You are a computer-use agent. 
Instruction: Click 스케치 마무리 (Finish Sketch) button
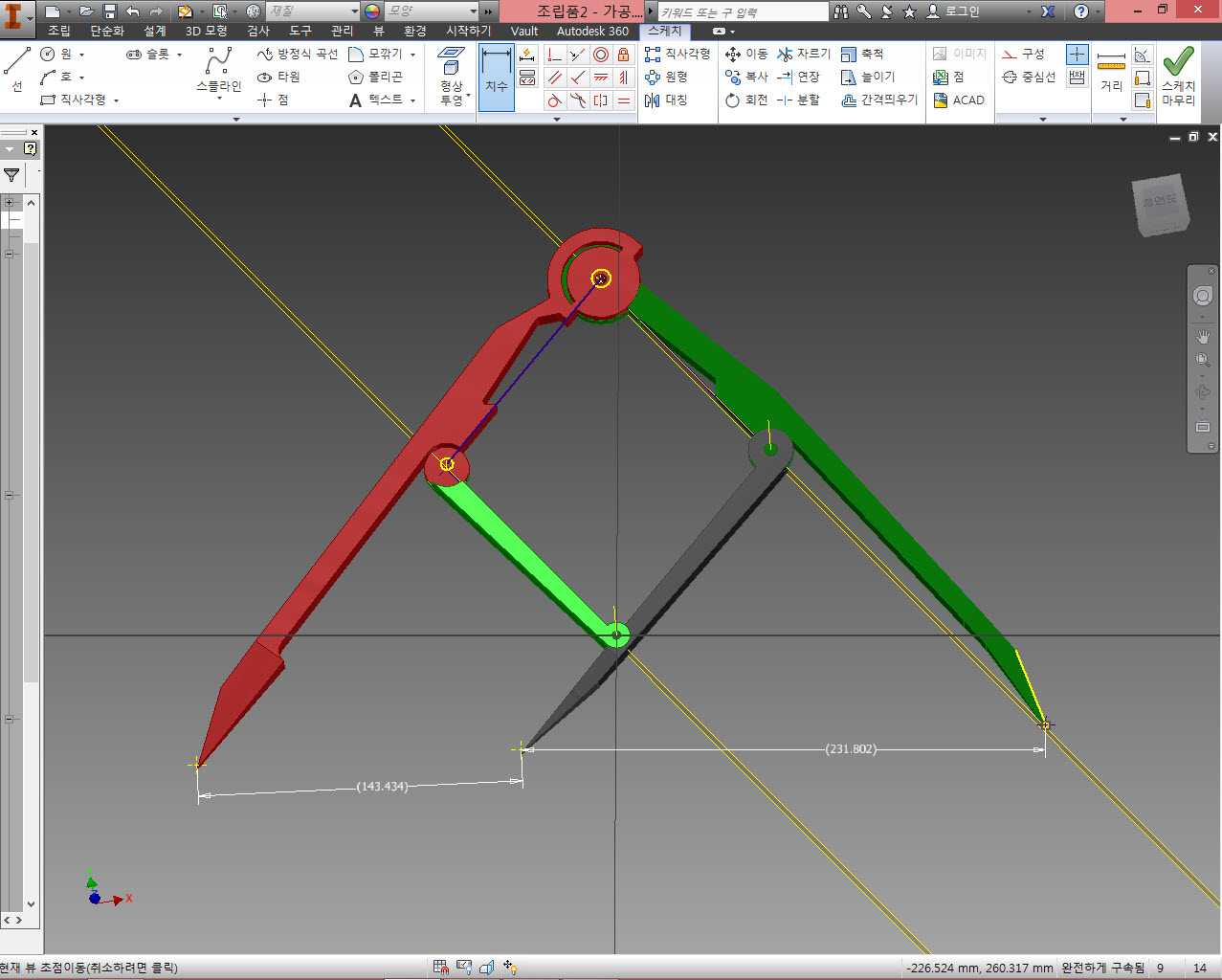coord(1178,77)
